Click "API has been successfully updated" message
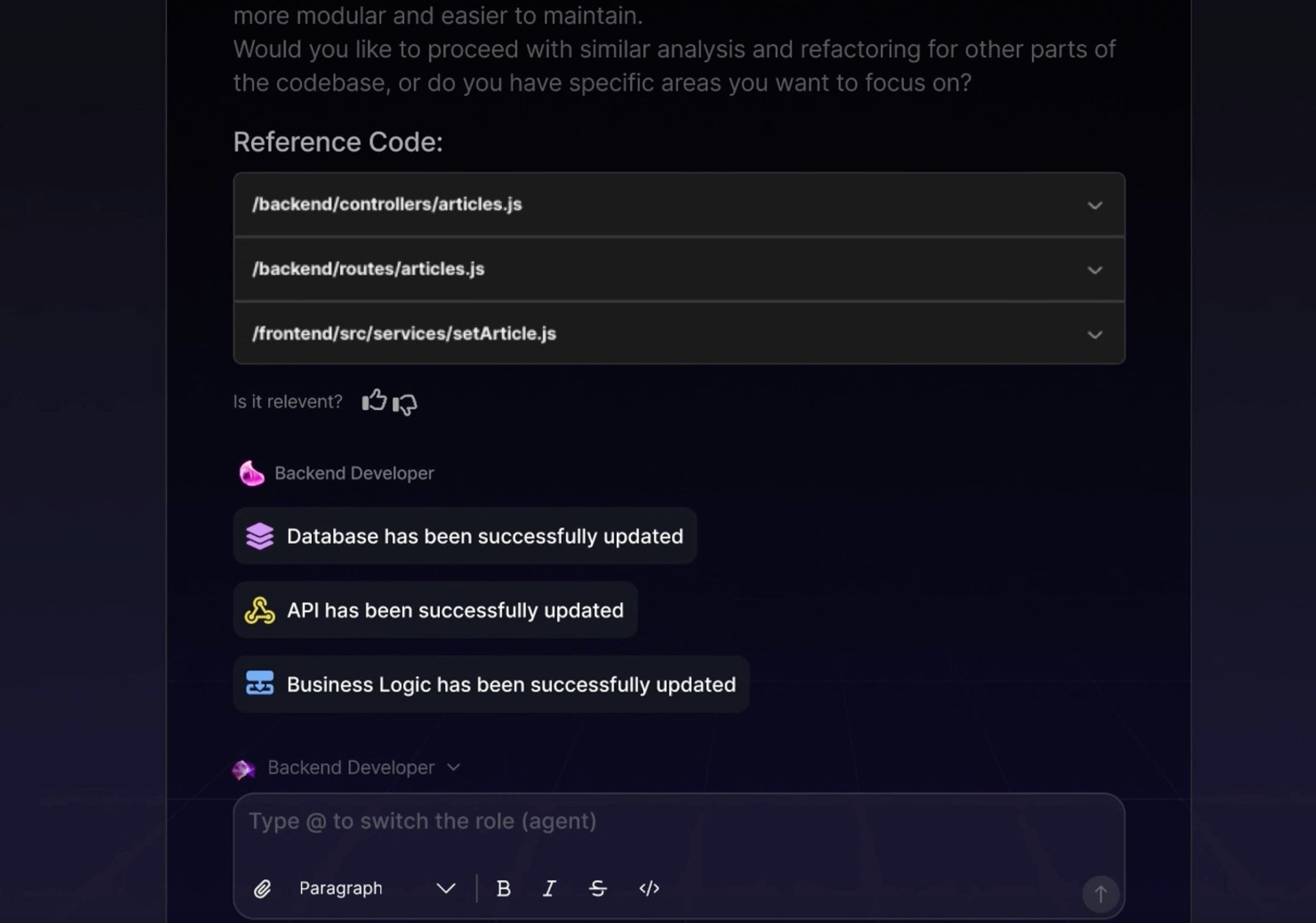Viewport: 1316px width, 923px height. coord(455,611)
